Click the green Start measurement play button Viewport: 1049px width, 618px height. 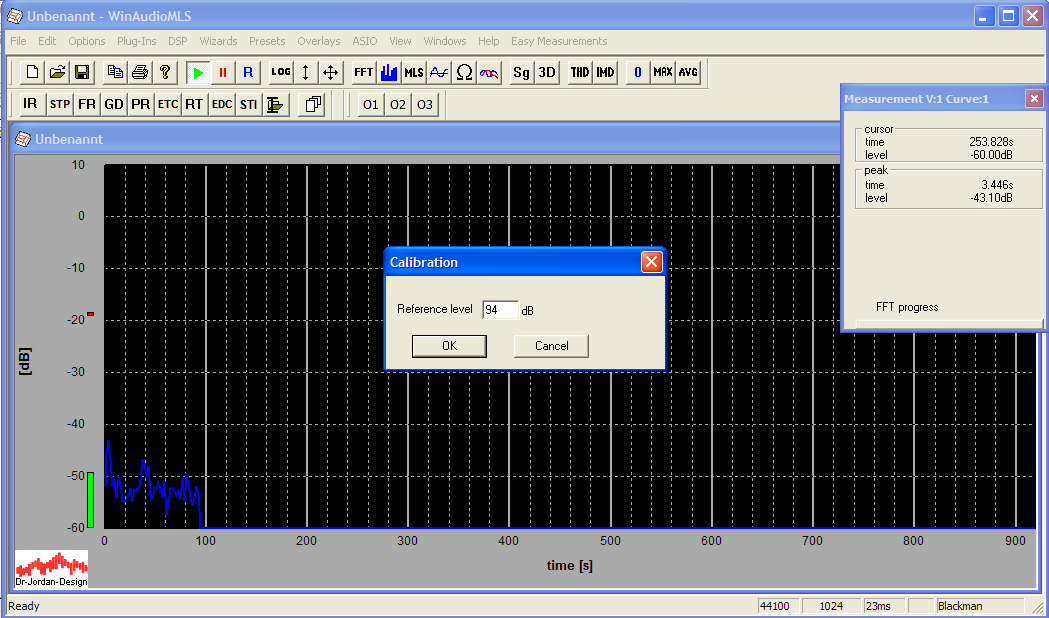(199, 73)
